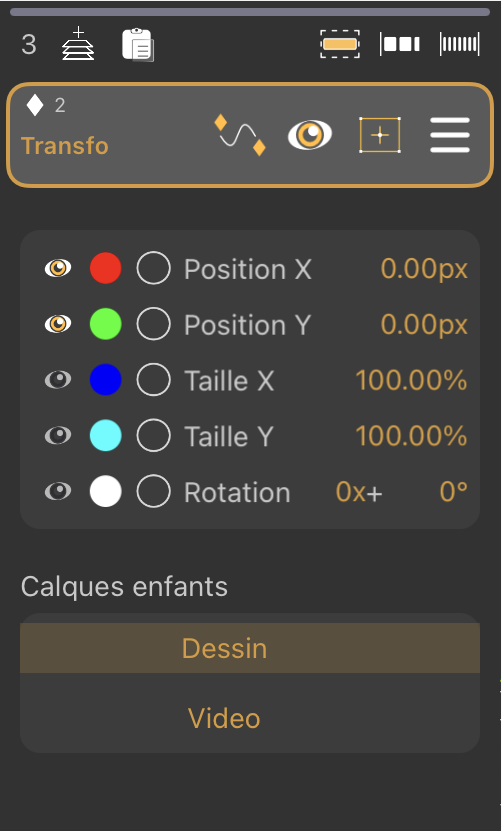Screen dimensions: 502x831
Task: Toggle the Transfo layer visibility eye
Action: [310, 135]
